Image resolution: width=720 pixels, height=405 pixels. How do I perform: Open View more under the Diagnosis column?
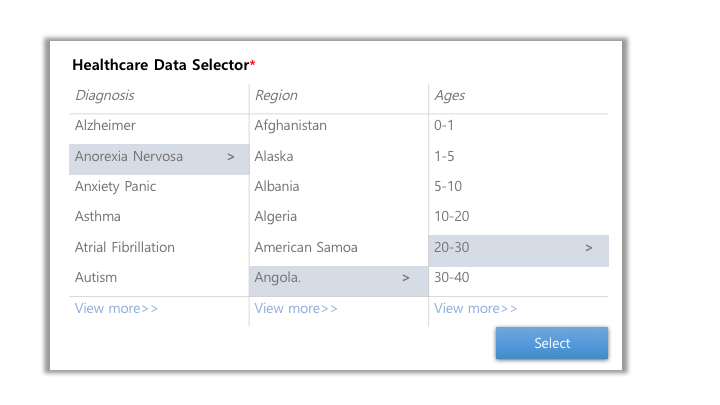[x=116, y=308]
